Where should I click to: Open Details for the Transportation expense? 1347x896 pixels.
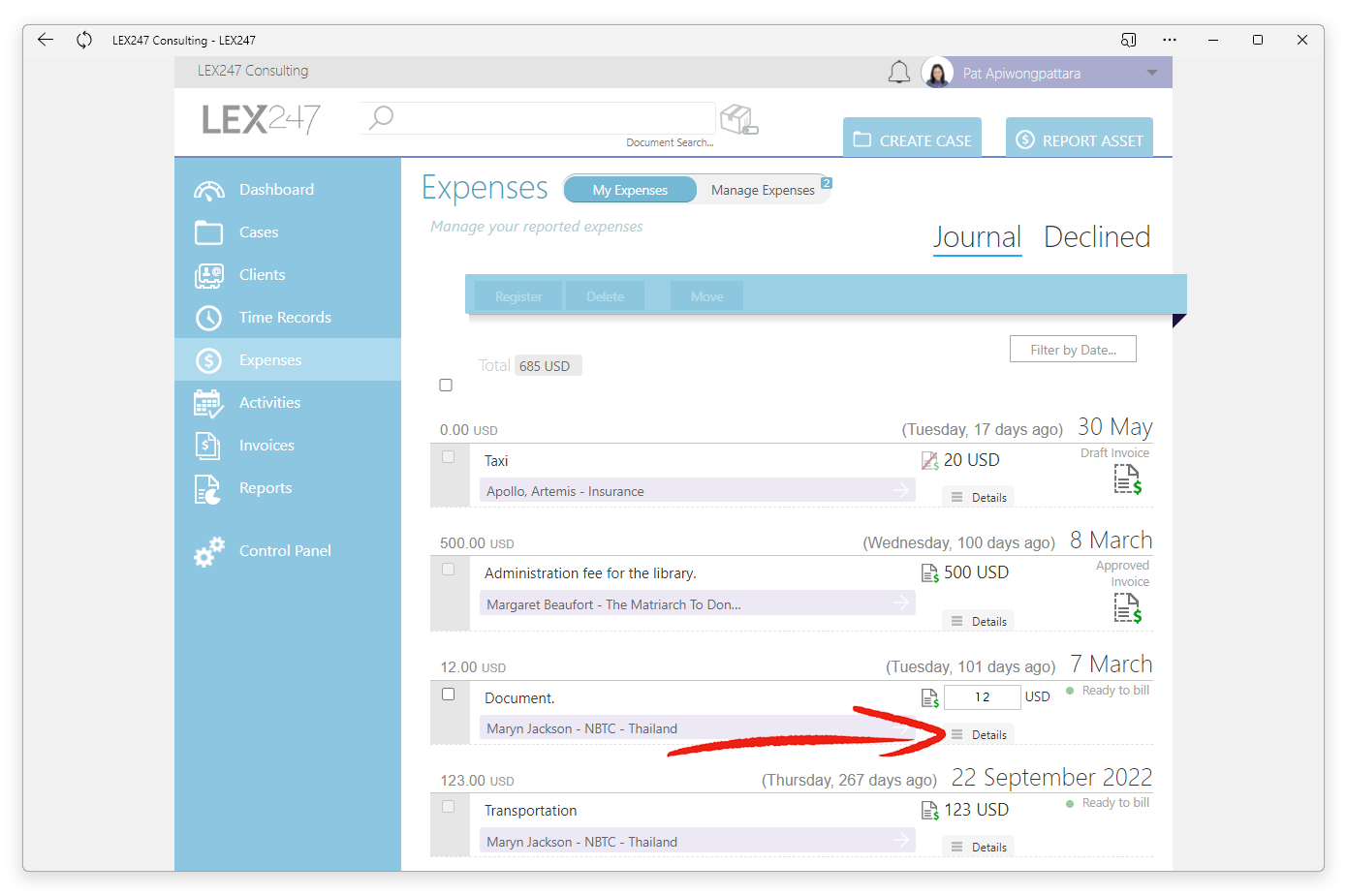coord(978,847)
